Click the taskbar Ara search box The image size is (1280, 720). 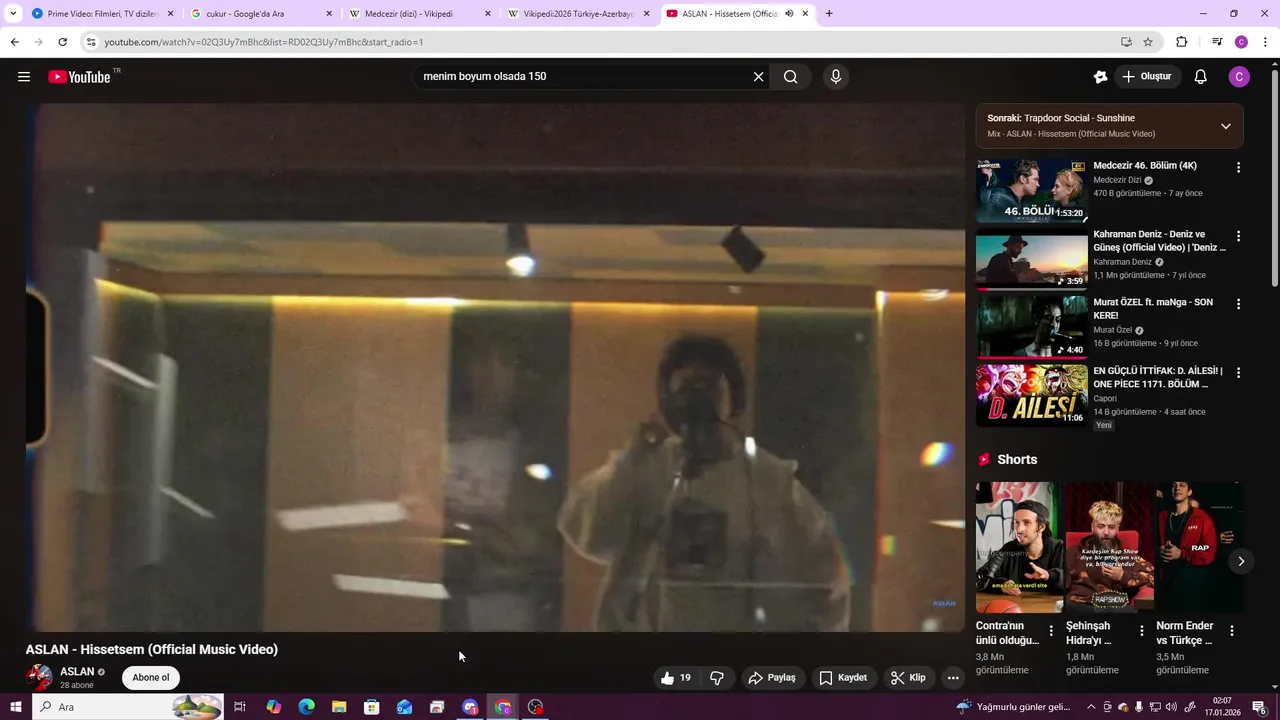pyautogui.click(x=128, y=707)
